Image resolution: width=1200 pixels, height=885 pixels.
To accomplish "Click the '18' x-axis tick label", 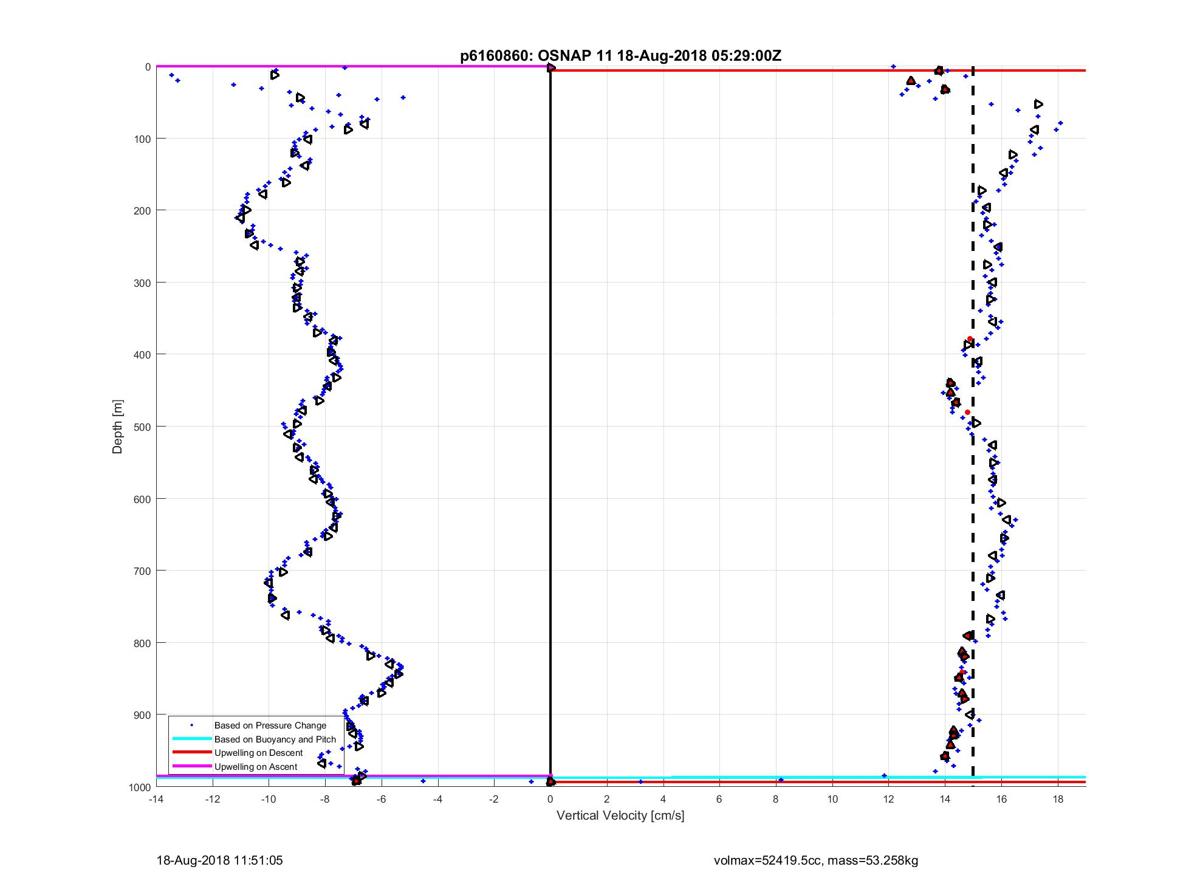I will coord(1059,800).
